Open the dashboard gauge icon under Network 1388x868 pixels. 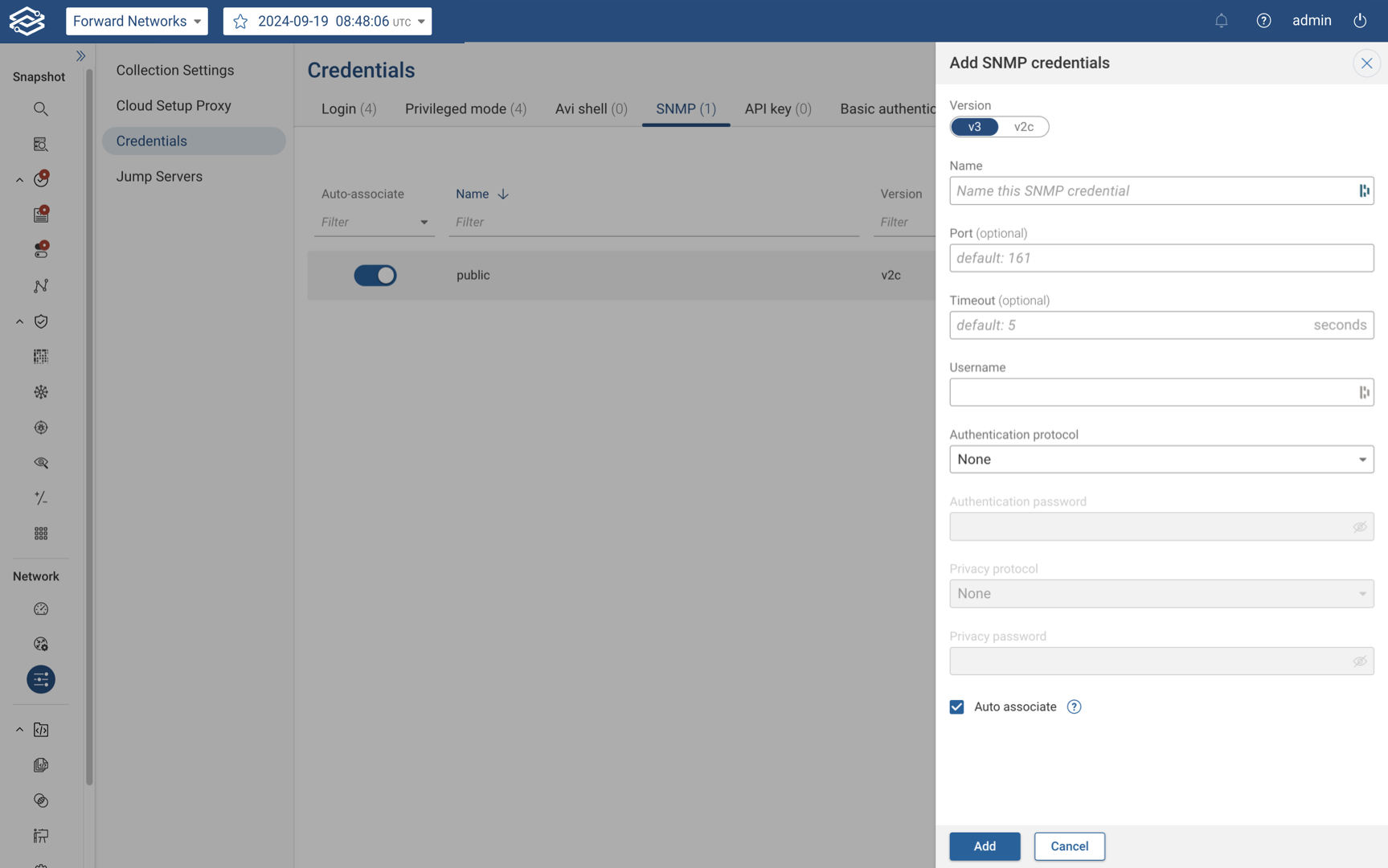(x=41, y=608)
